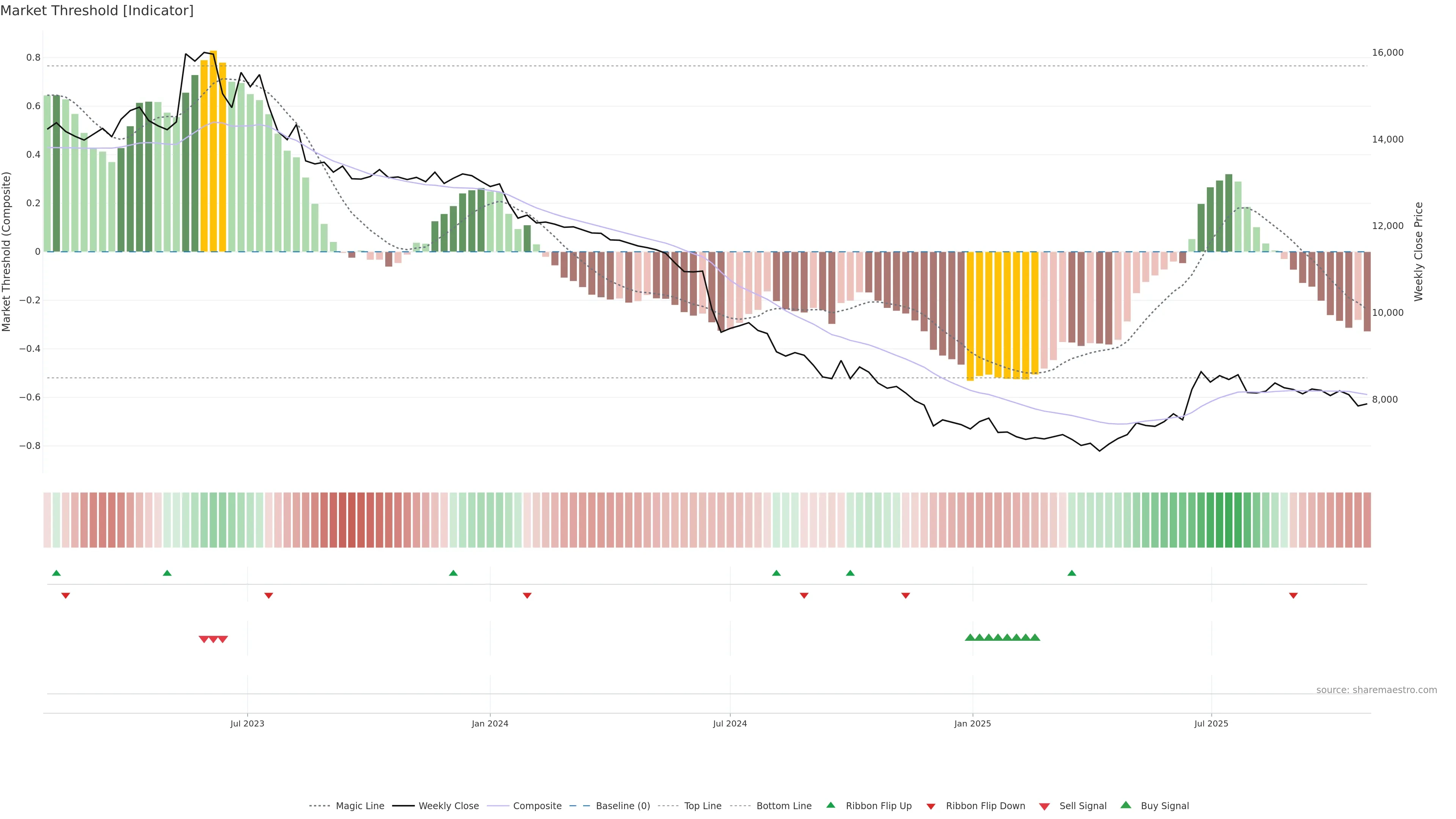Click the Ribbon Flip Down legend triangle
Viewport: 1456px width, 819px height.
[931, 806]
